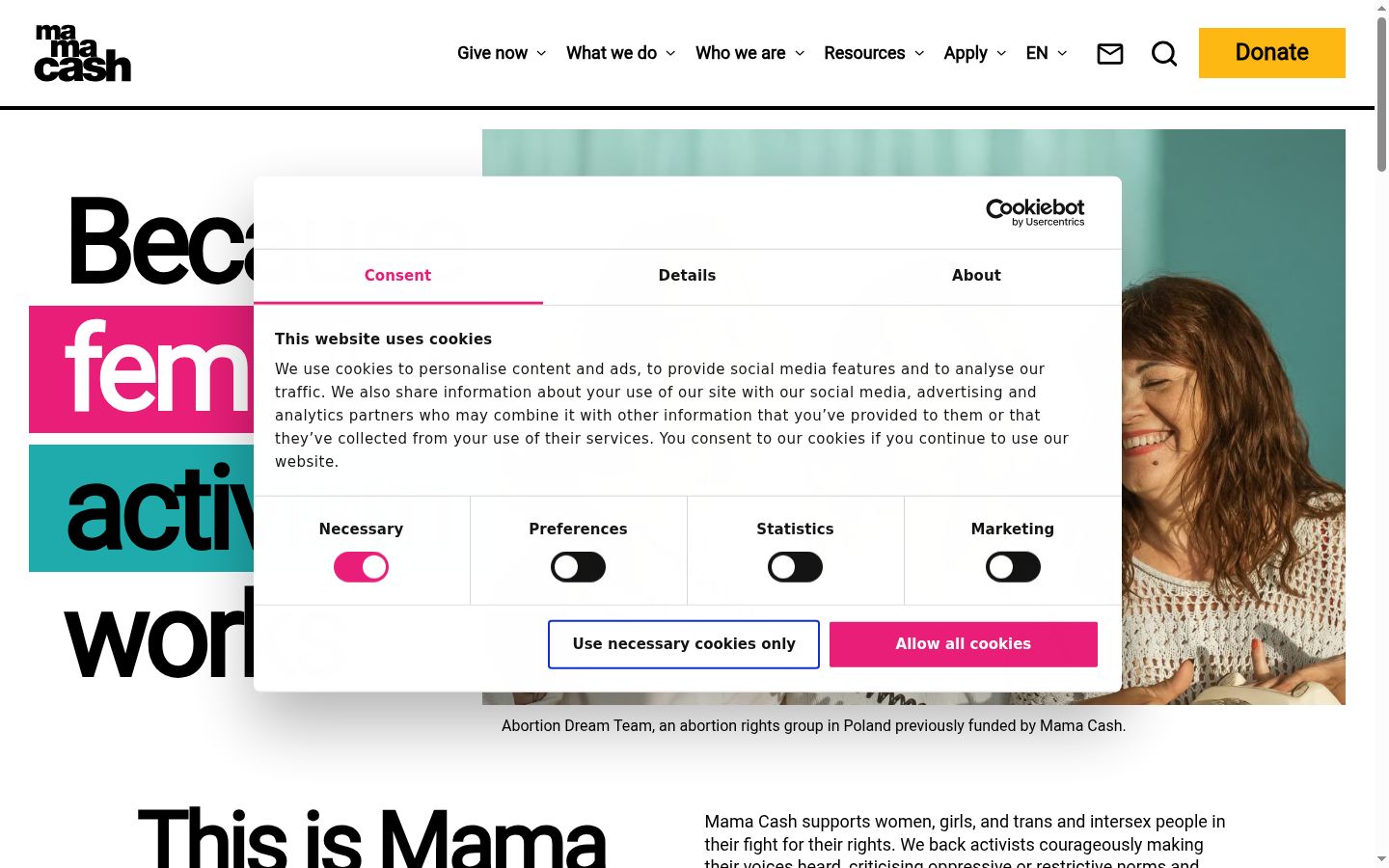Image resolution: width=1389 pixels, height=868 pixels.
Task: Open the About tab
Action: click(x=976, y=276)
